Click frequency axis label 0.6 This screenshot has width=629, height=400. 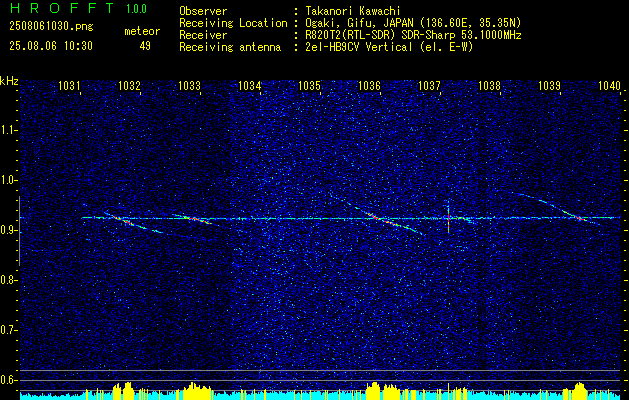pyautogui.click(x=8, y=380)
